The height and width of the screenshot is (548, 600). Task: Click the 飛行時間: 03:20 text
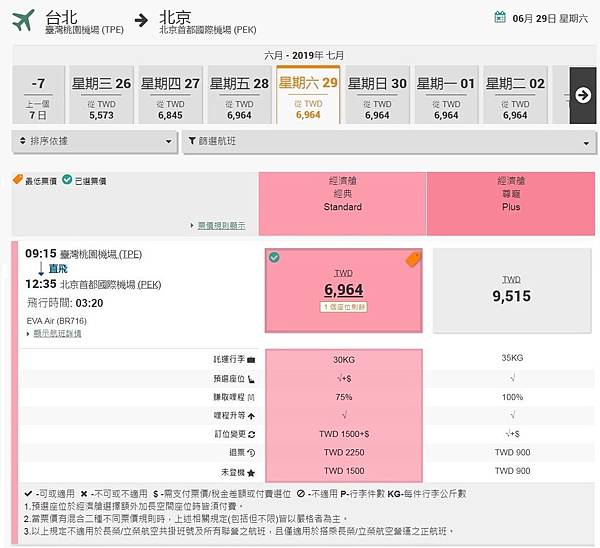65,303
